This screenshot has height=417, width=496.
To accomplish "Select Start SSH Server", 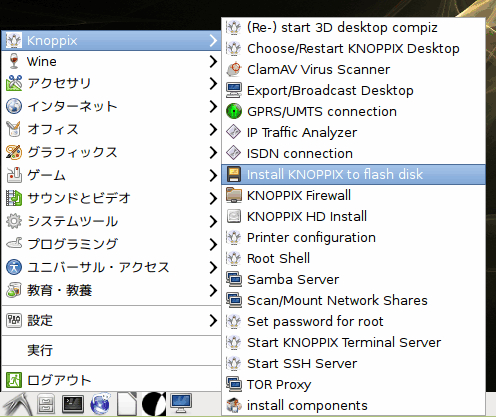I will click(353, 363).
